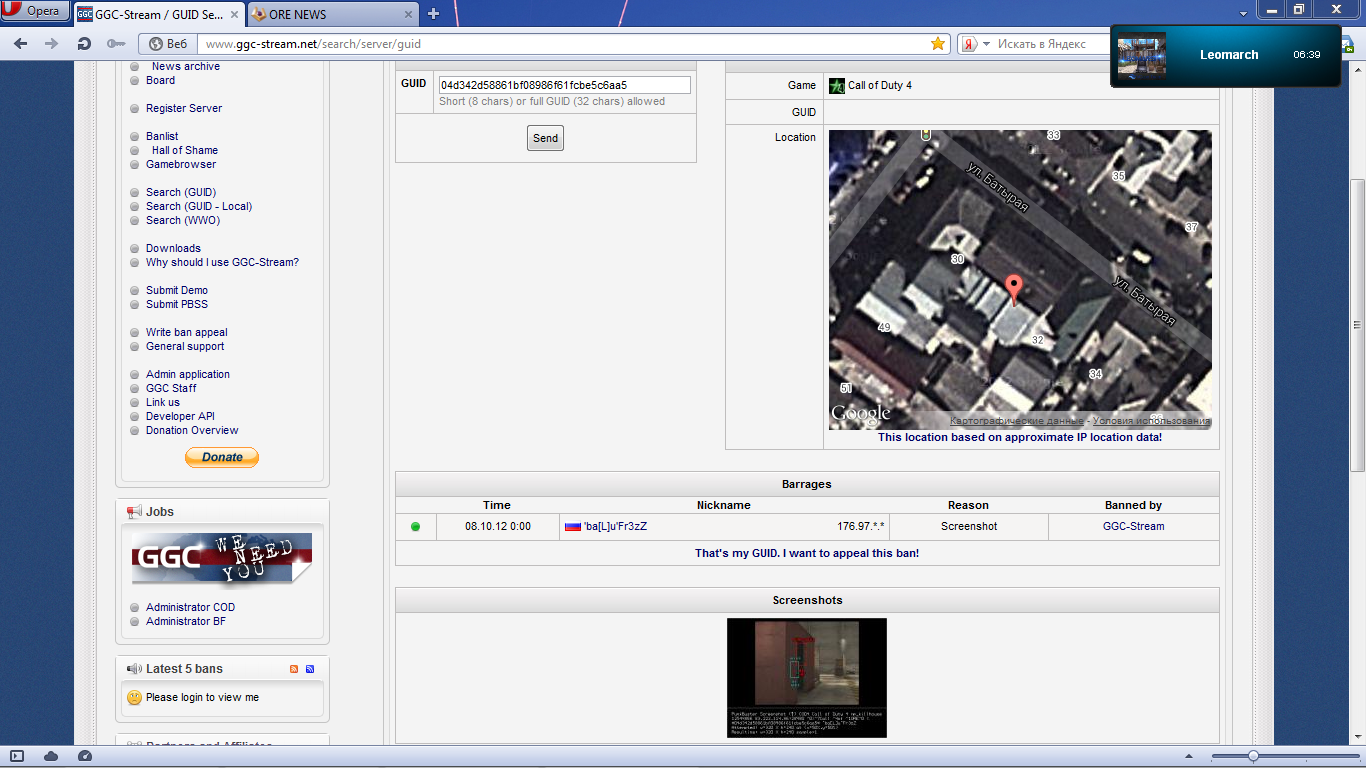The image size is (1366, 768).
Task: Open Administrator COD job link
Action: (190, 607)
